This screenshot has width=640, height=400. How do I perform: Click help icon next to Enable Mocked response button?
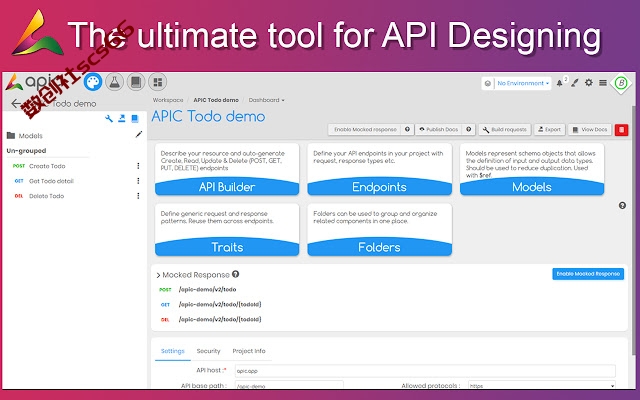click(407, 129)
